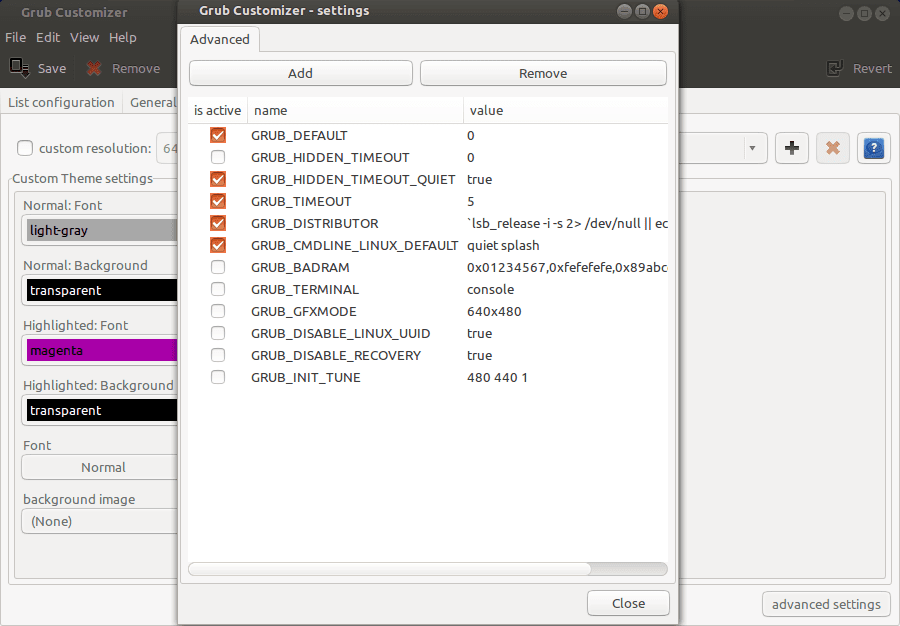Select the 640x480 value cell
The image size is (900, 626).
566,311
